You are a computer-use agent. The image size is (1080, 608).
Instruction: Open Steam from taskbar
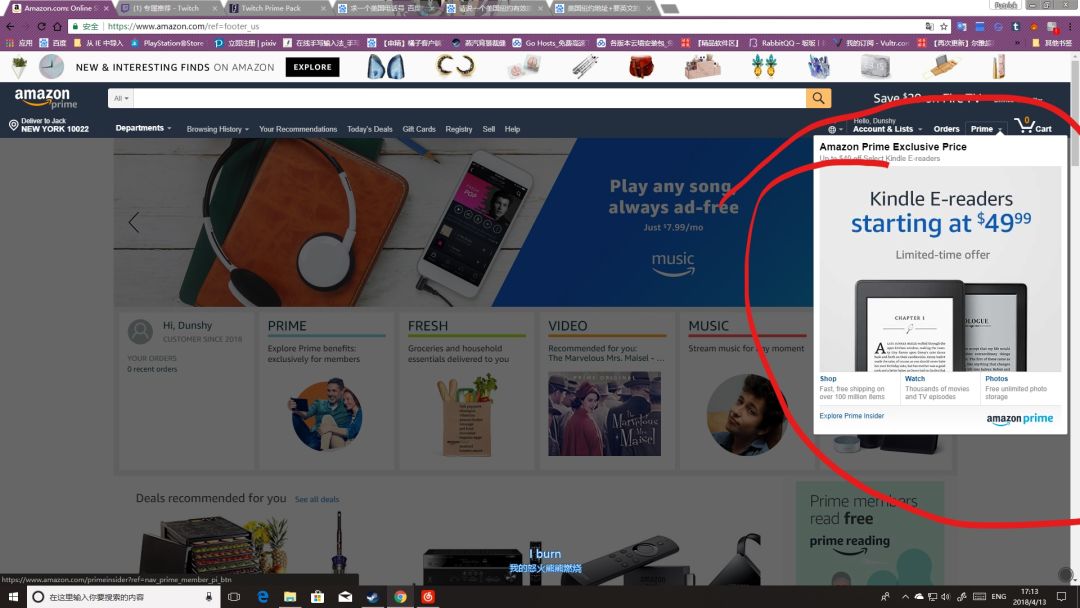tap(373, 596)
